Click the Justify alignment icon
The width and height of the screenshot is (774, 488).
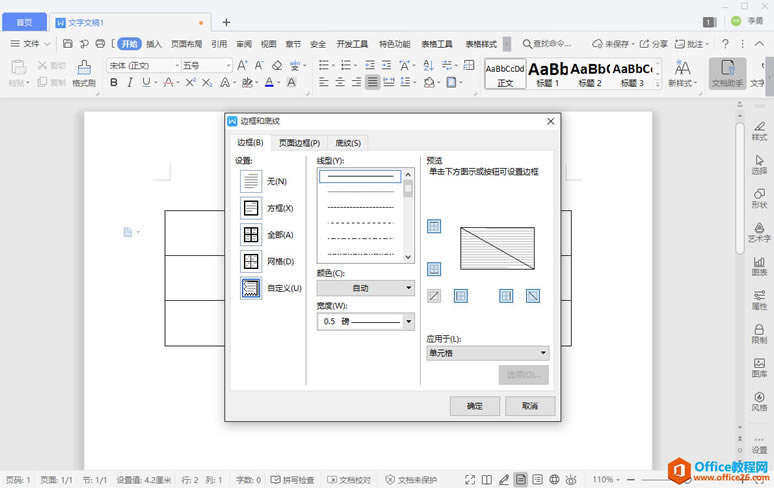point(373,82)
